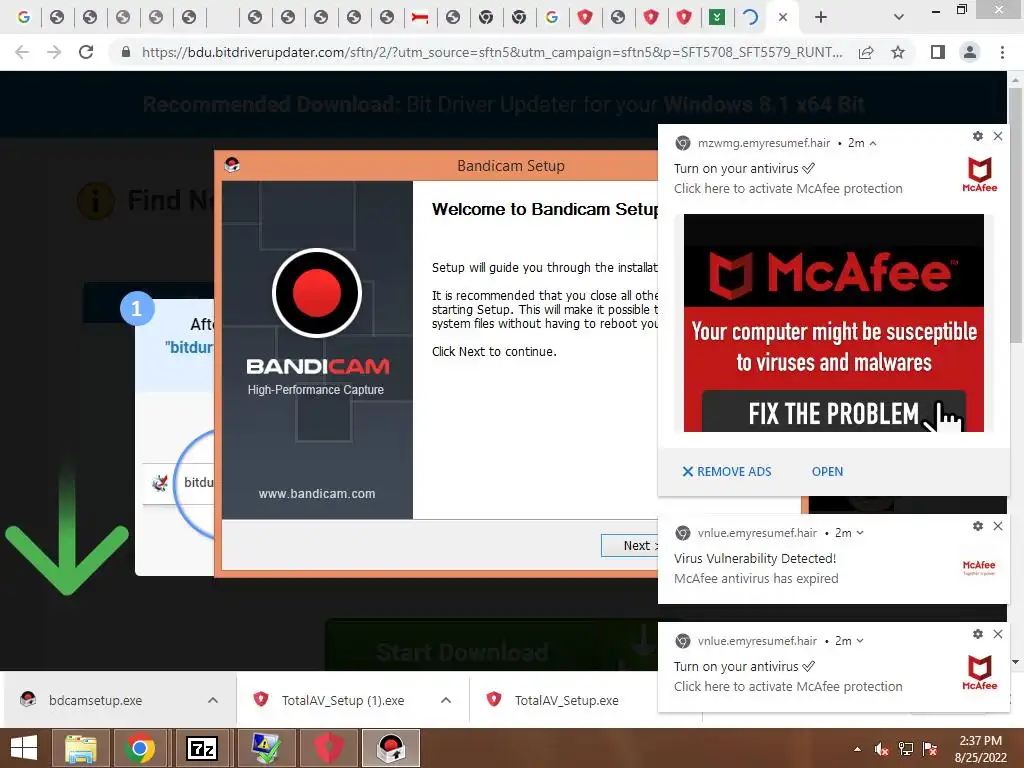
Task: Open the network tray icon
Action: click(906, 748)
